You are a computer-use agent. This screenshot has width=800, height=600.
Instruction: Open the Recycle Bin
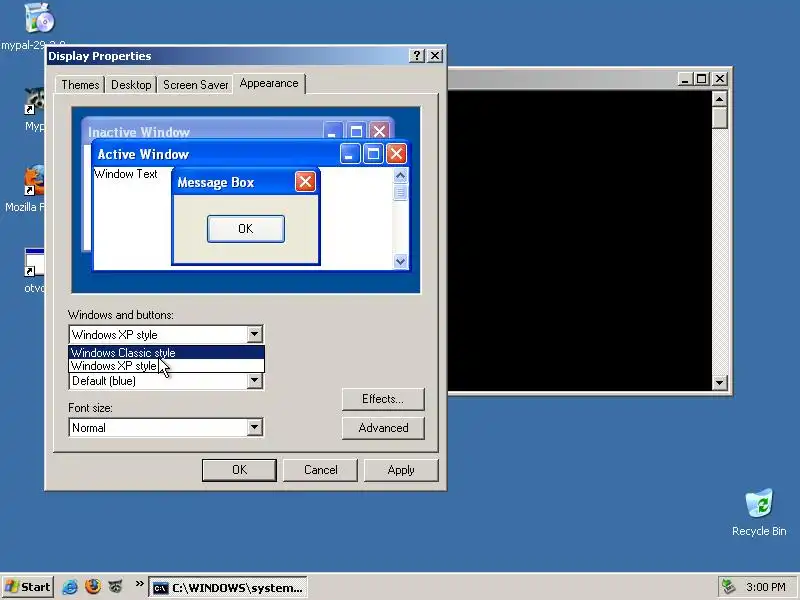(x=759, y=504)
